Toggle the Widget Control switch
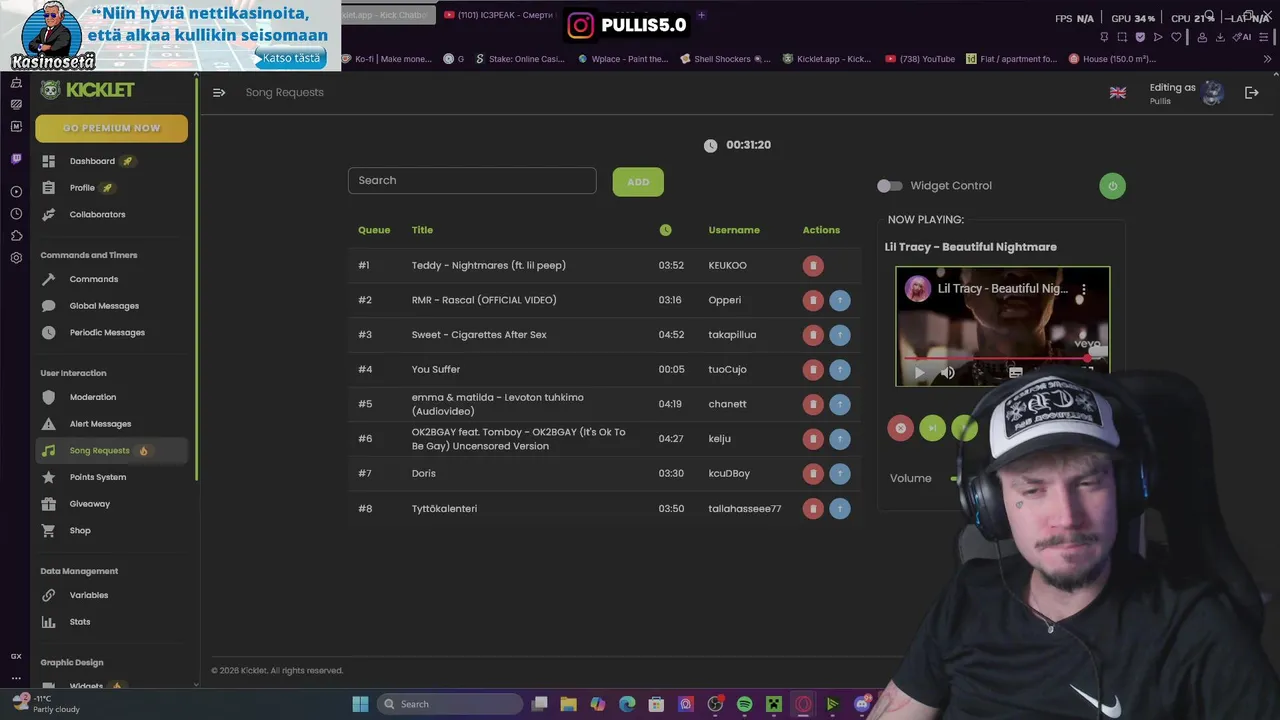The width and height of the screenshot is (1280, 720). [889, 186]
